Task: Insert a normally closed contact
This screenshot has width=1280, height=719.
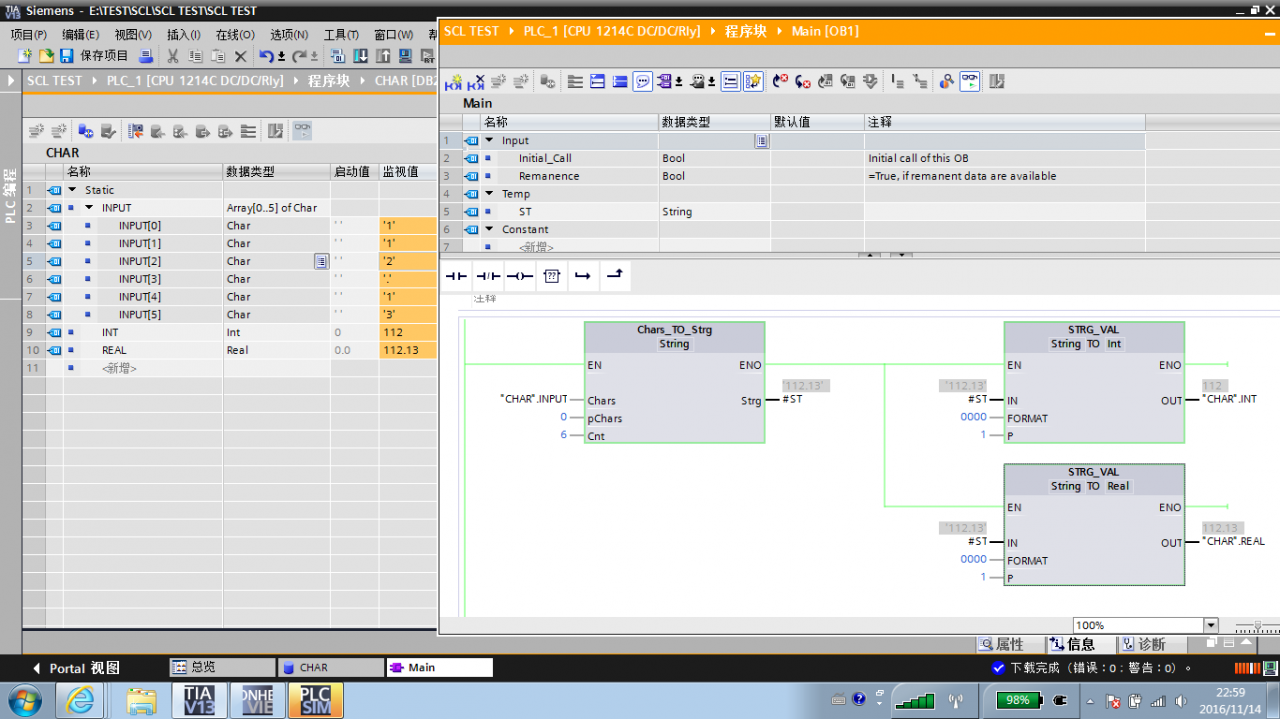Action: coord(488,276)
